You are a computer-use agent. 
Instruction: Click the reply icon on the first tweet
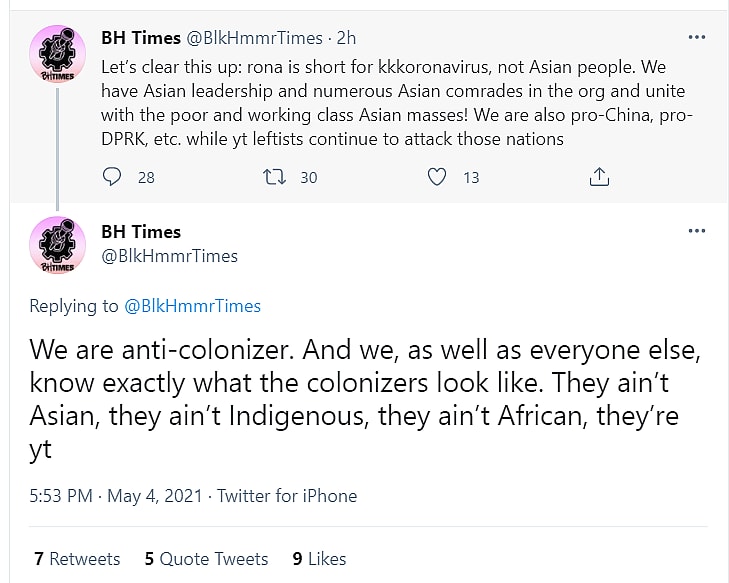(113, 177)
